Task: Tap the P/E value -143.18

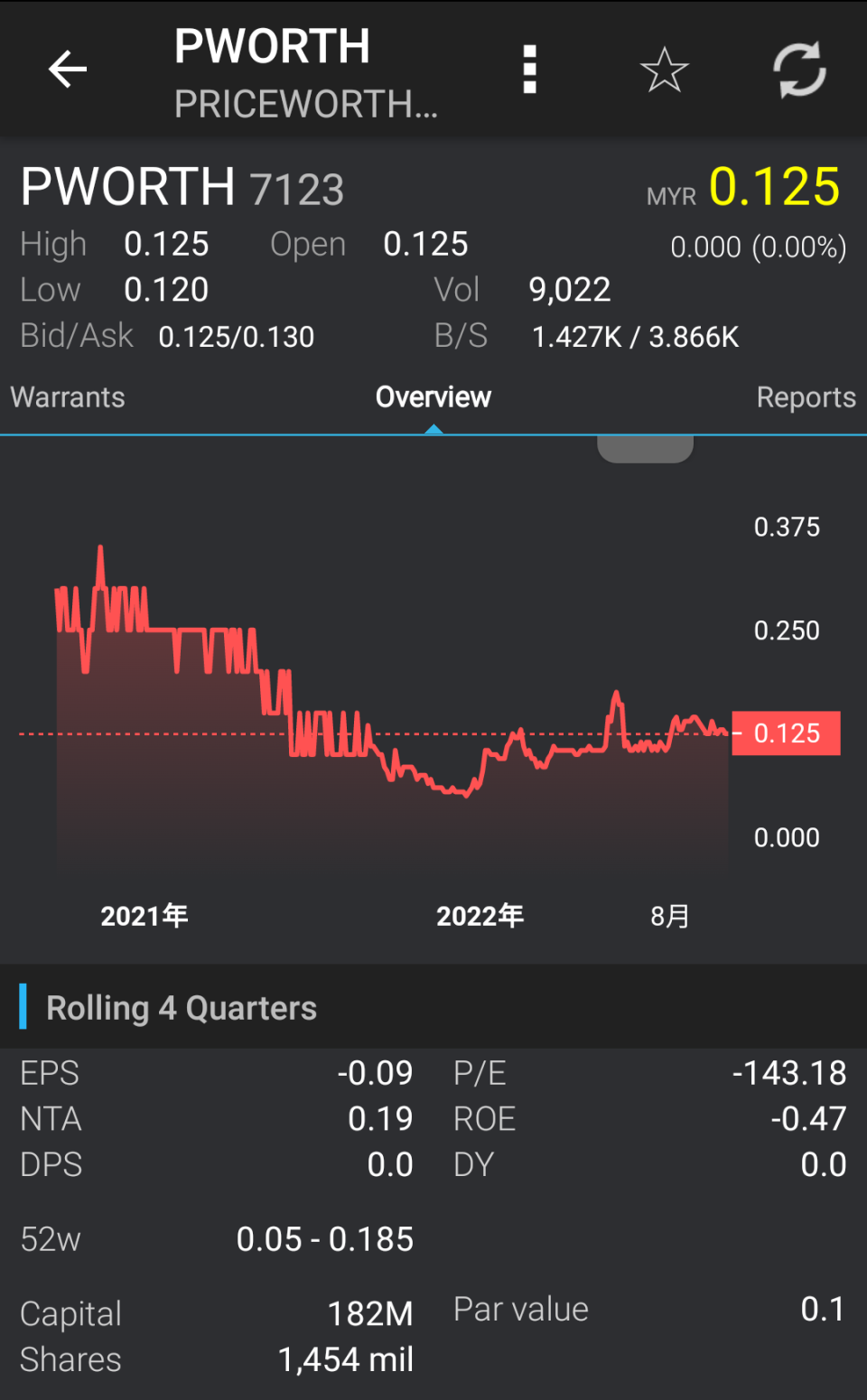Action: coord(788,1073)
